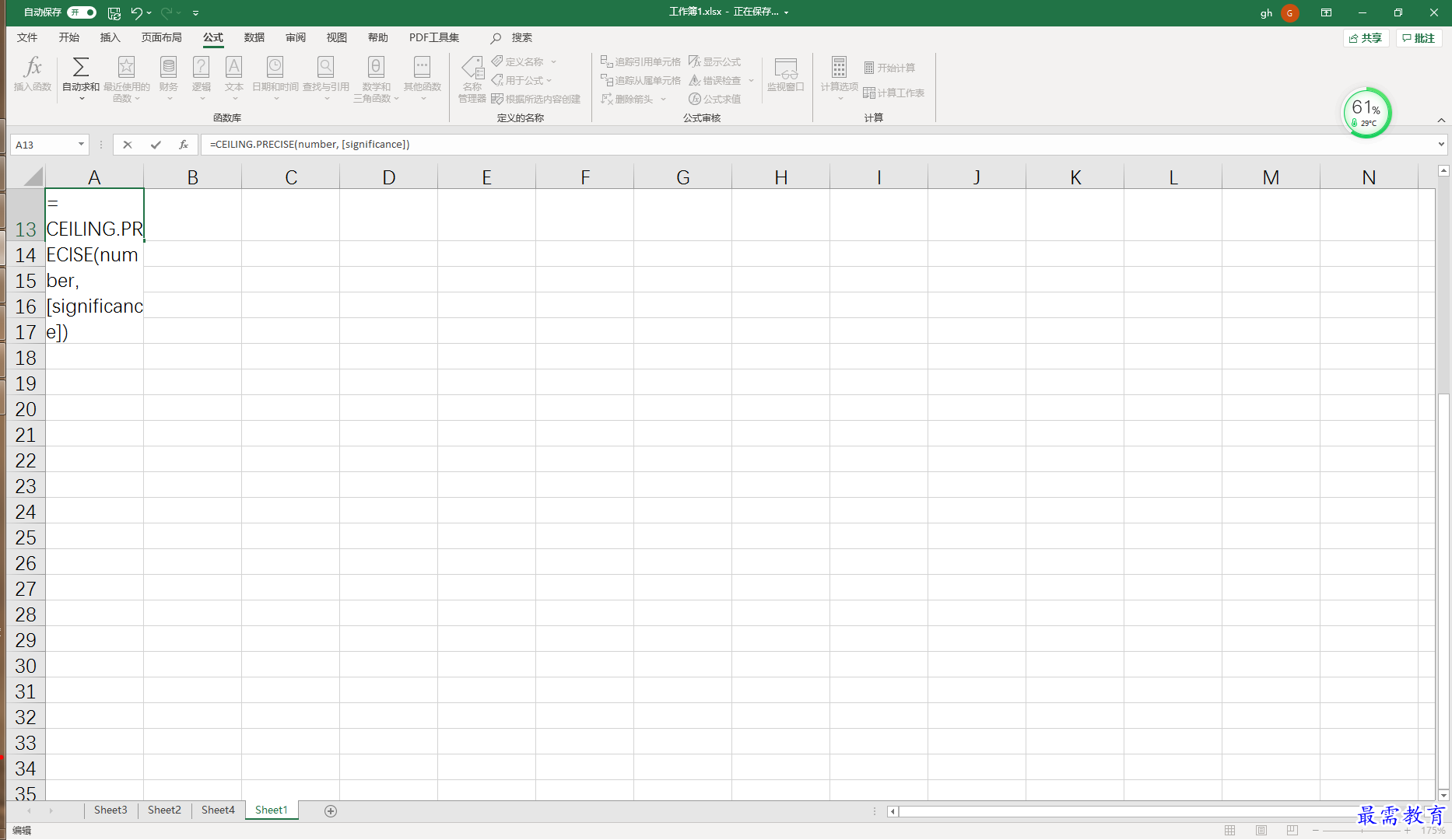Confirm formula entry with checkmark icon
Viewport: 1452px width, 840px height.
click(156, 145)
